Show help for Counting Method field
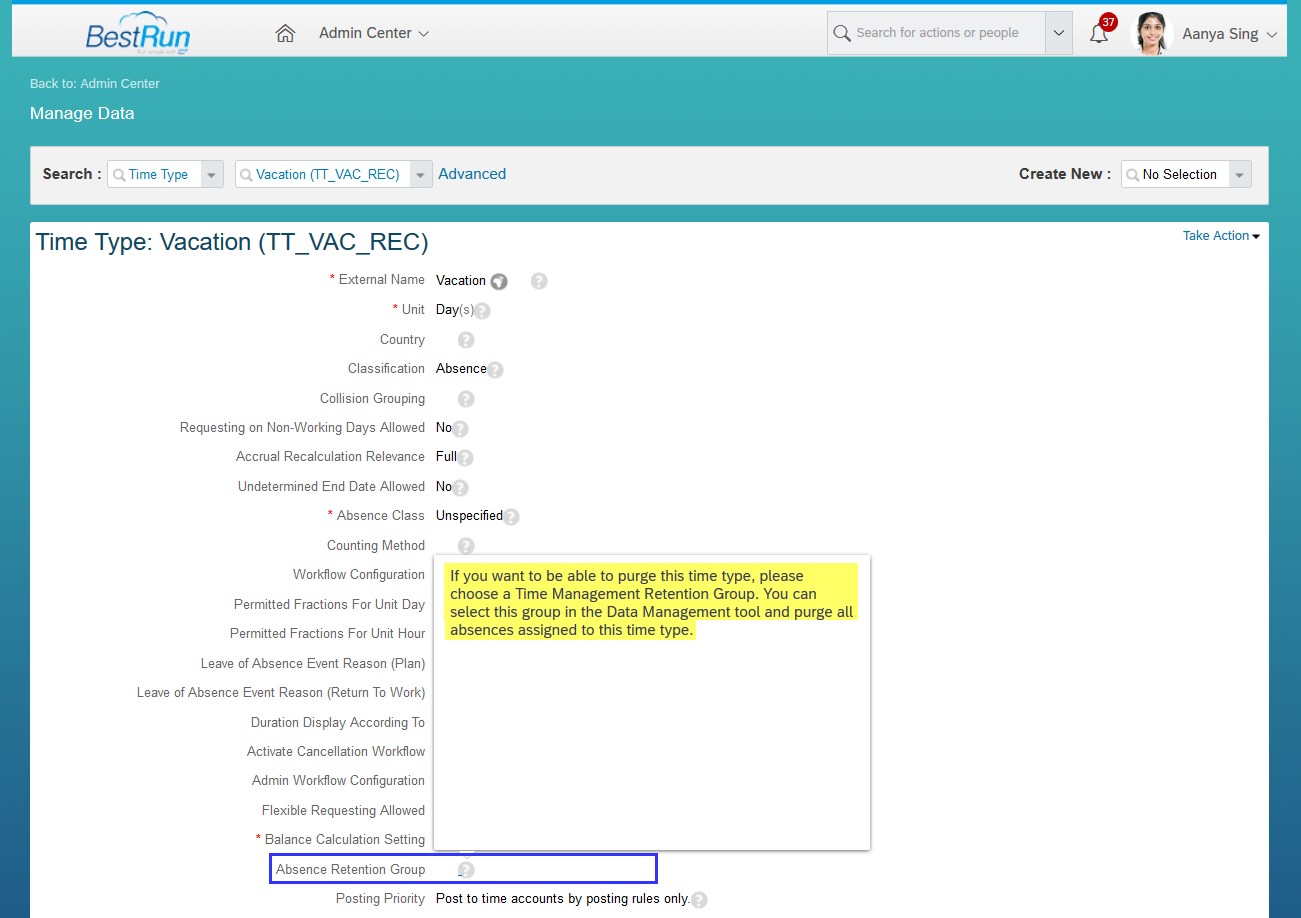The height and width of the screenshot is (918, 1301). pos(466,546)
